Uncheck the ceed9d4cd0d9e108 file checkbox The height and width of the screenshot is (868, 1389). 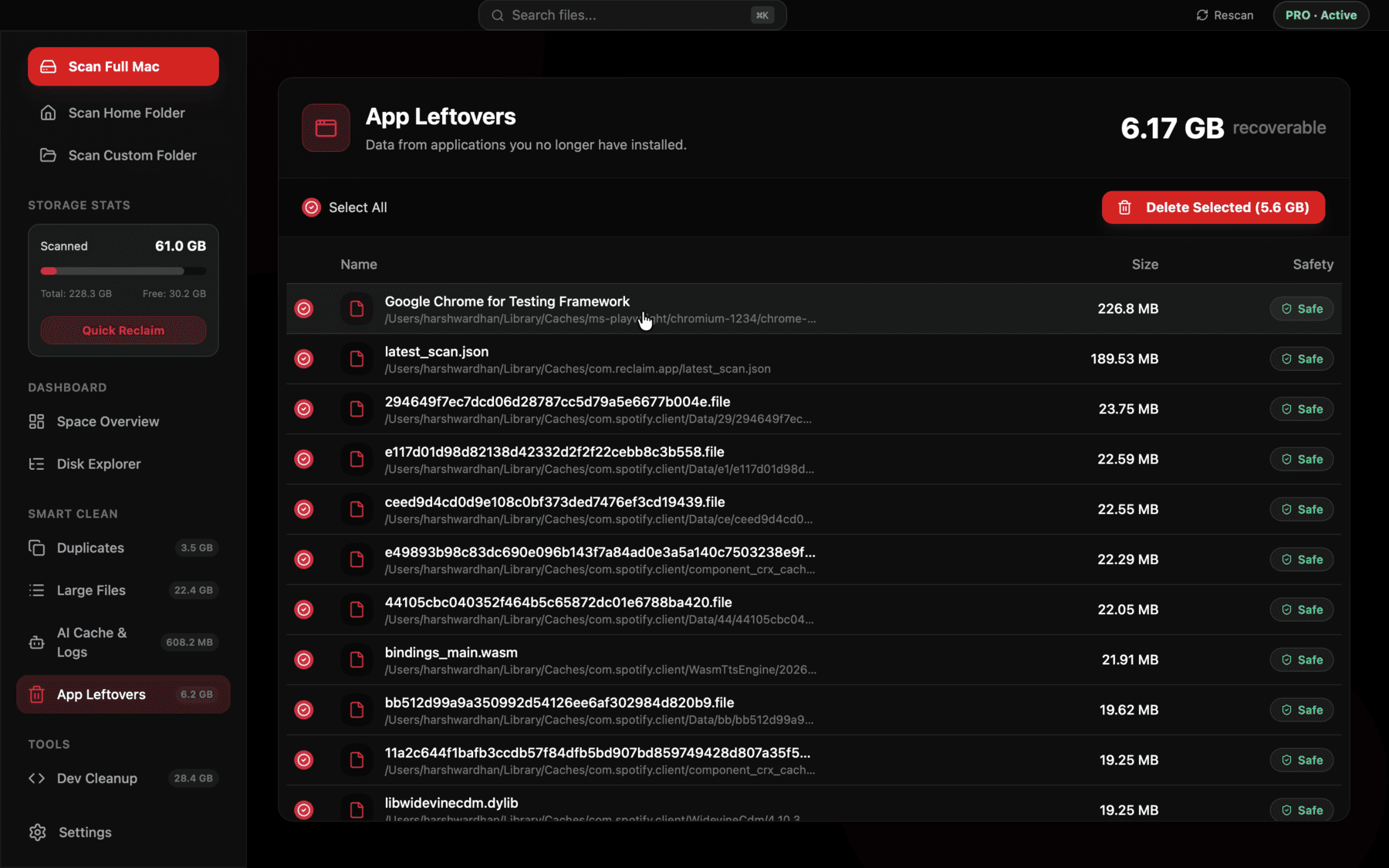click(304, 509)
